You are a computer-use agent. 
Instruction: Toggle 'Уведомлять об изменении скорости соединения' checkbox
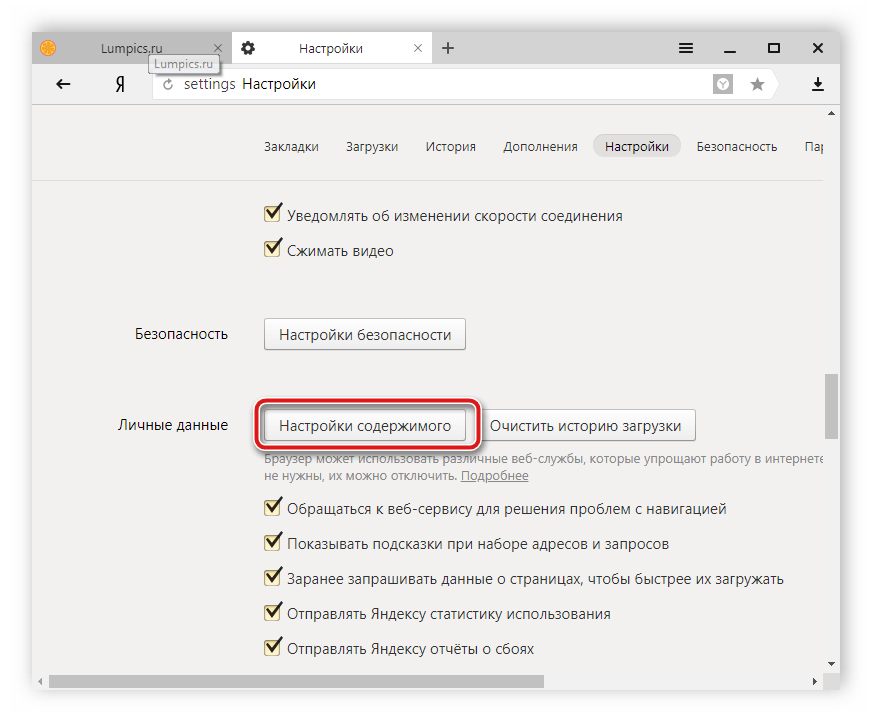(272, 215)
